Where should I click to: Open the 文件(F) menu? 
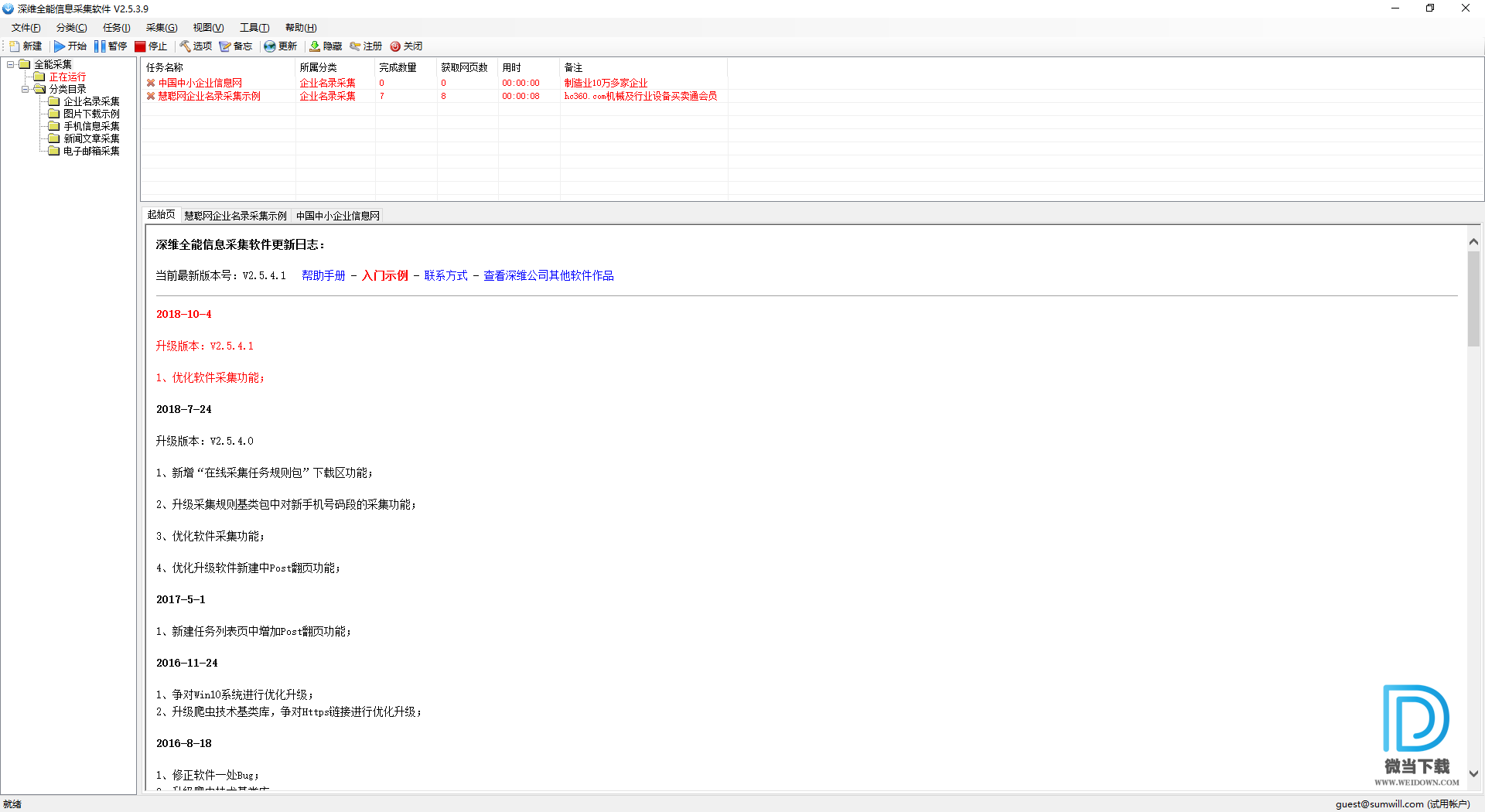pos(26,28)
